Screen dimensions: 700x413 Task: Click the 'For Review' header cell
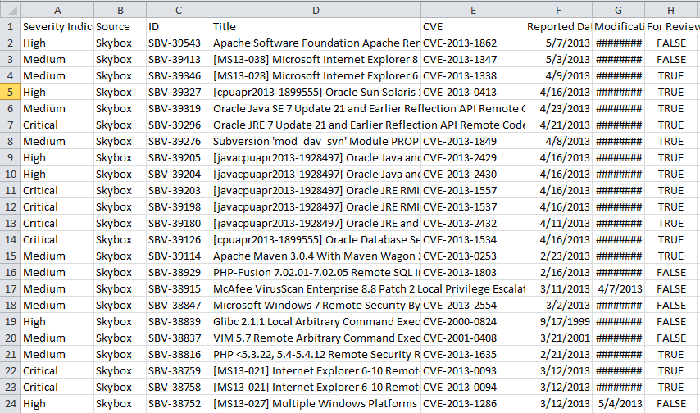pyautogui.click(x=672, y=27)
